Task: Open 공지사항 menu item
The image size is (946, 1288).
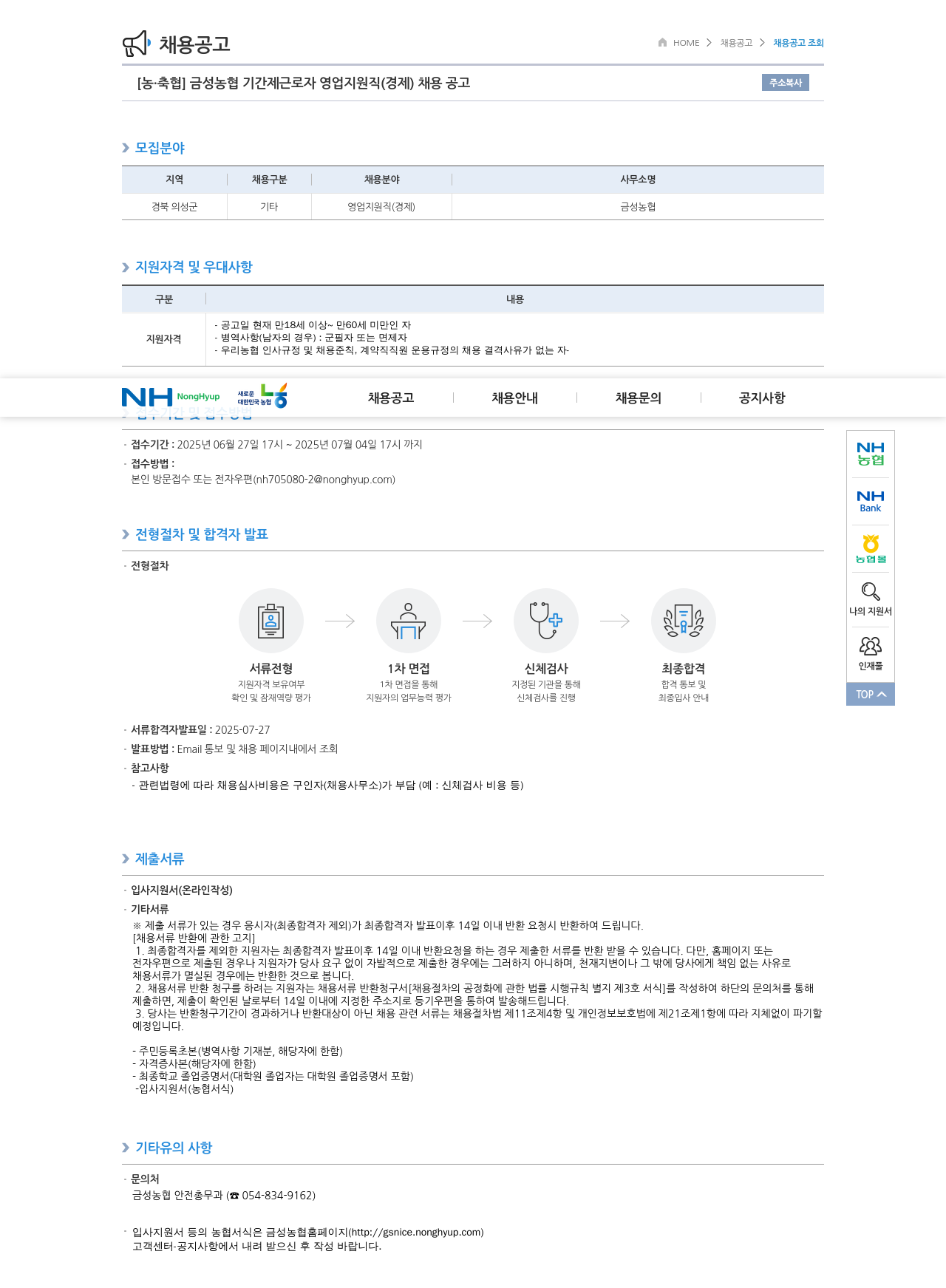Action: [762, 398]
